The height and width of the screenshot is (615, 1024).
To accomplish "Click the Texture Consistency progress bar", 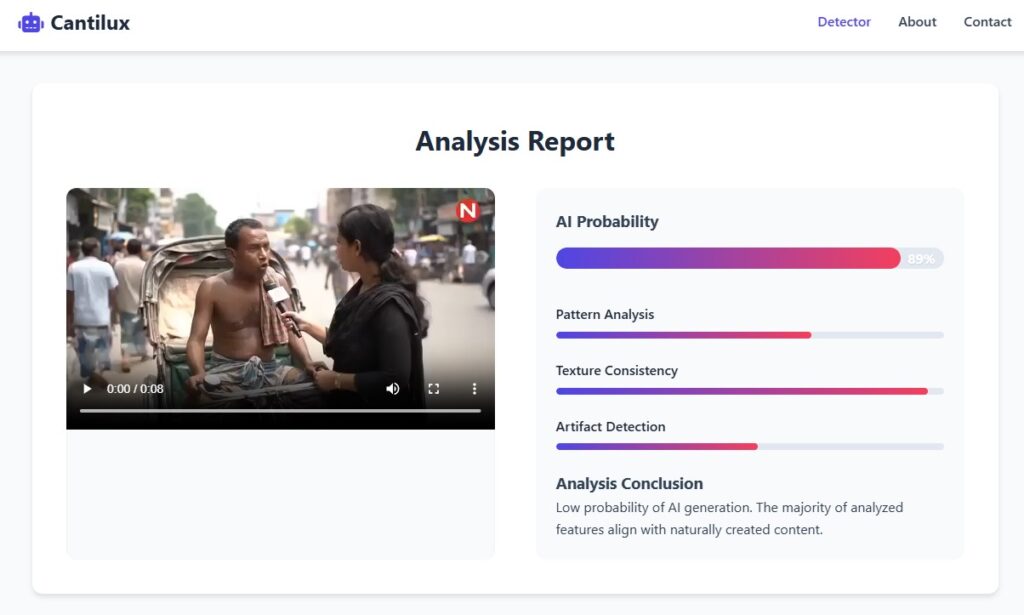I will [749, 391].
